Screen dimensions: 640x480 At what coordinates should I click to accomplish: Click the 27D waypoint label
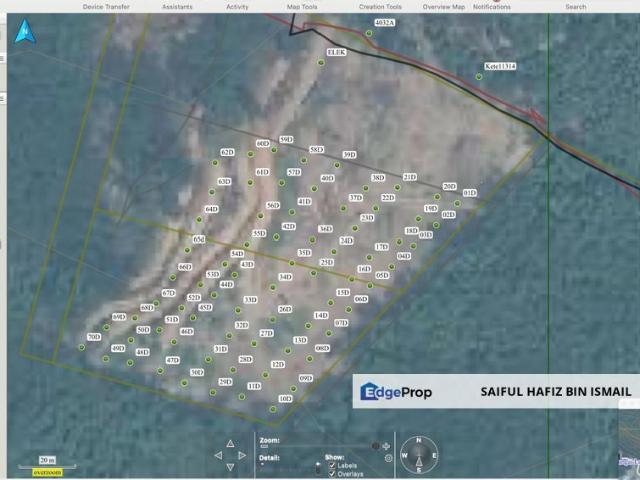[267, 333]
